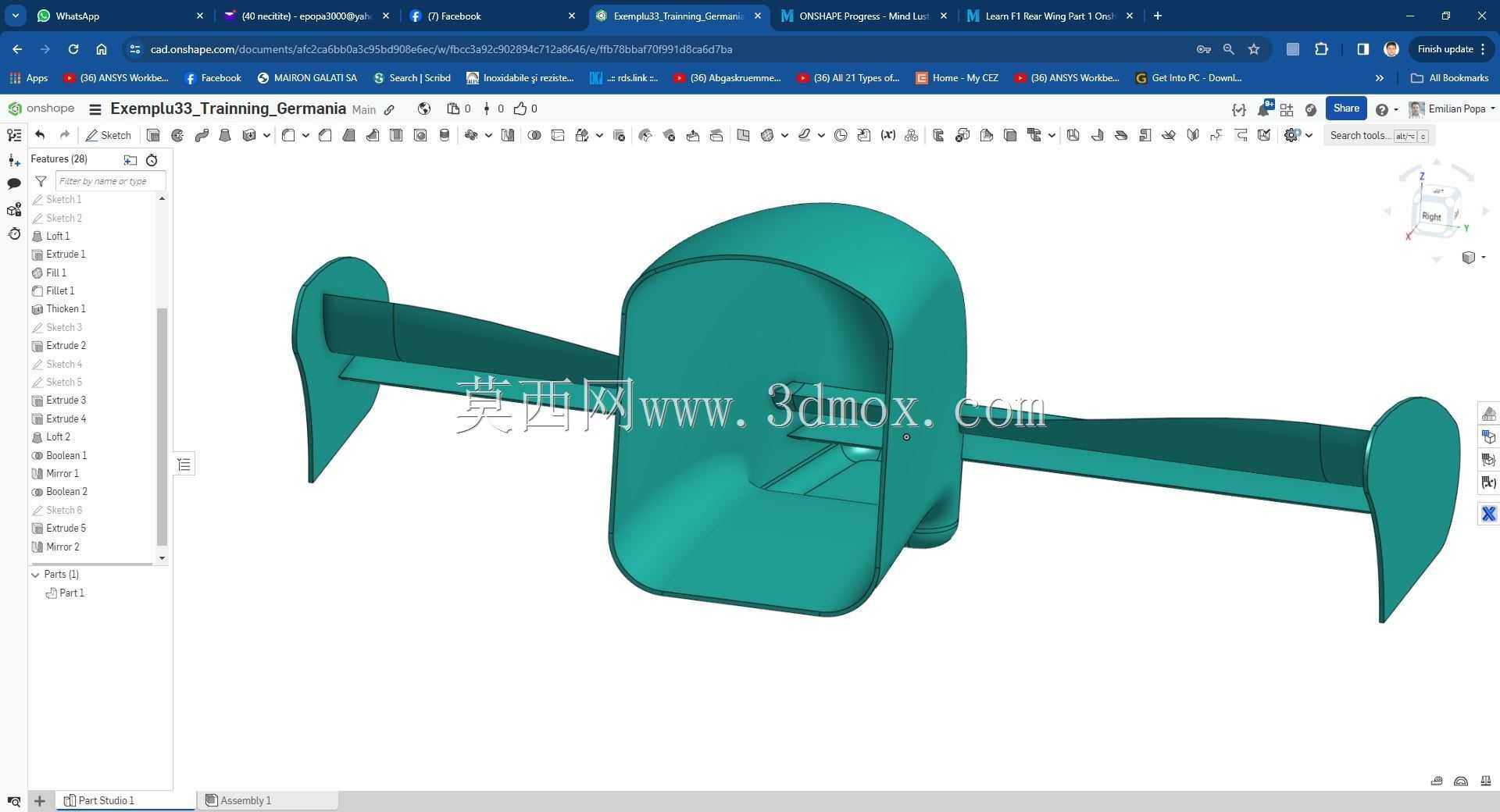Click the undo arrow
The width and height of the screenshot is (1500, 812).
pyautogui.click(x=41, y=135)
